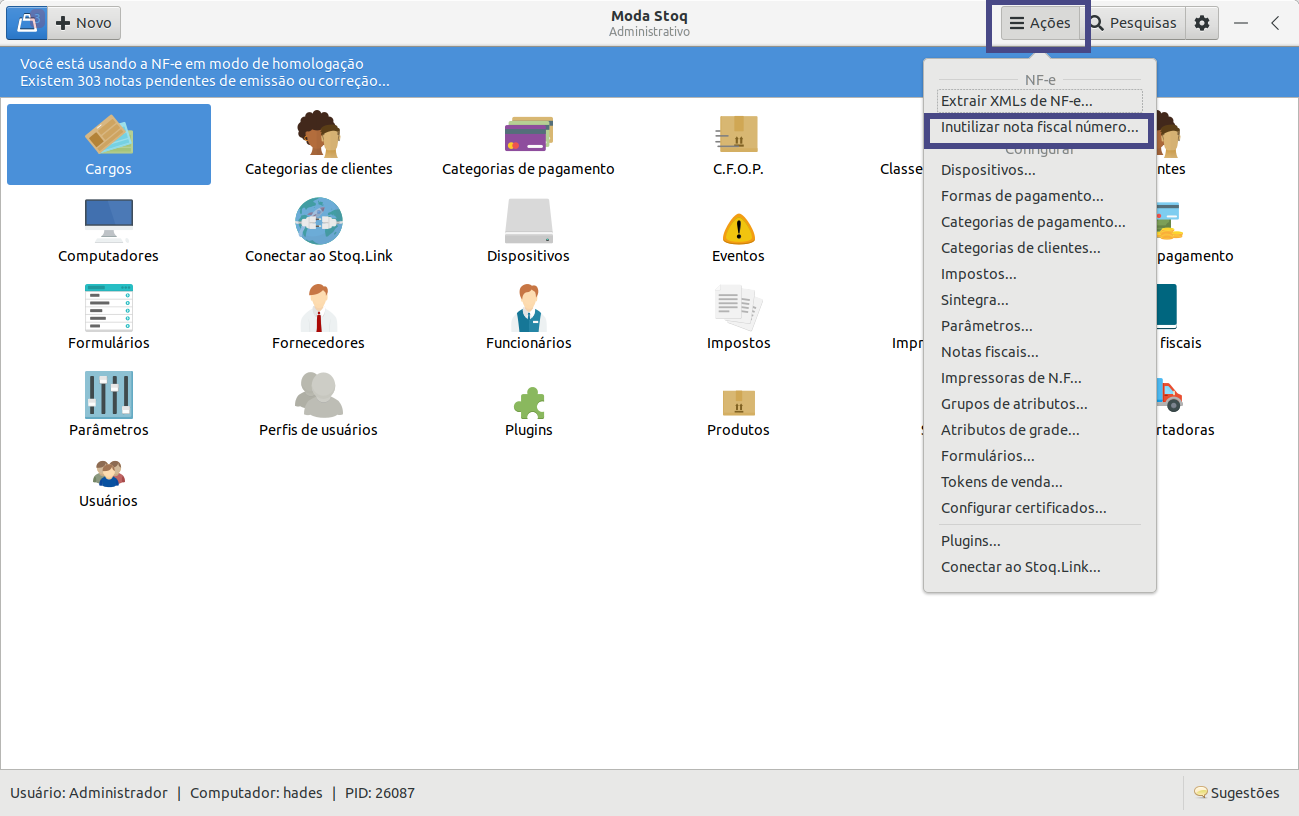1299x816 pixels.
Task: Click 'Existem 303 notas pendentes' message
Action: tap(205, 81)
